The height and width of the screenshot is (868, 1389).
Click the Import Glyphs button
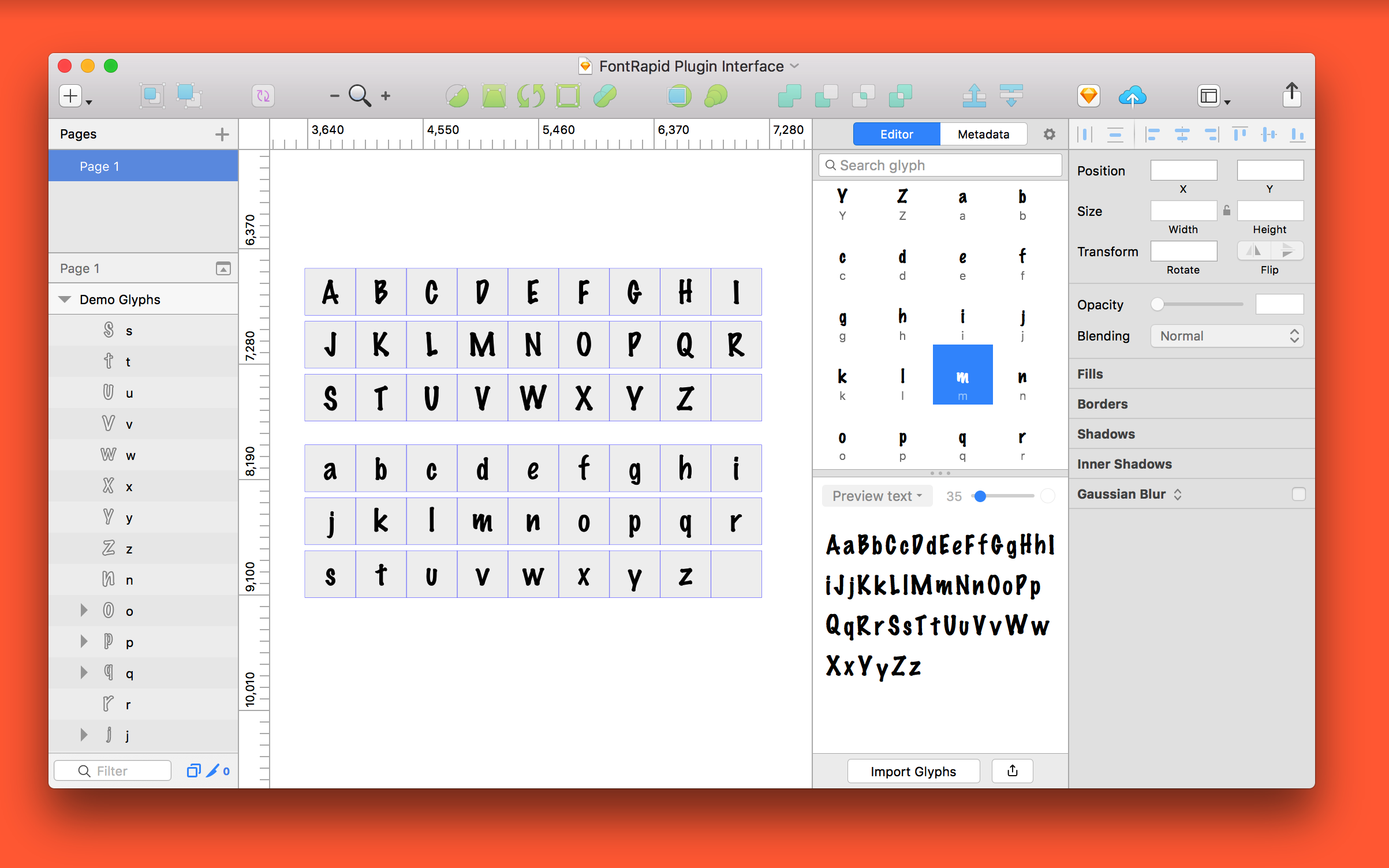pyautogui.click(x=913, y=771)
